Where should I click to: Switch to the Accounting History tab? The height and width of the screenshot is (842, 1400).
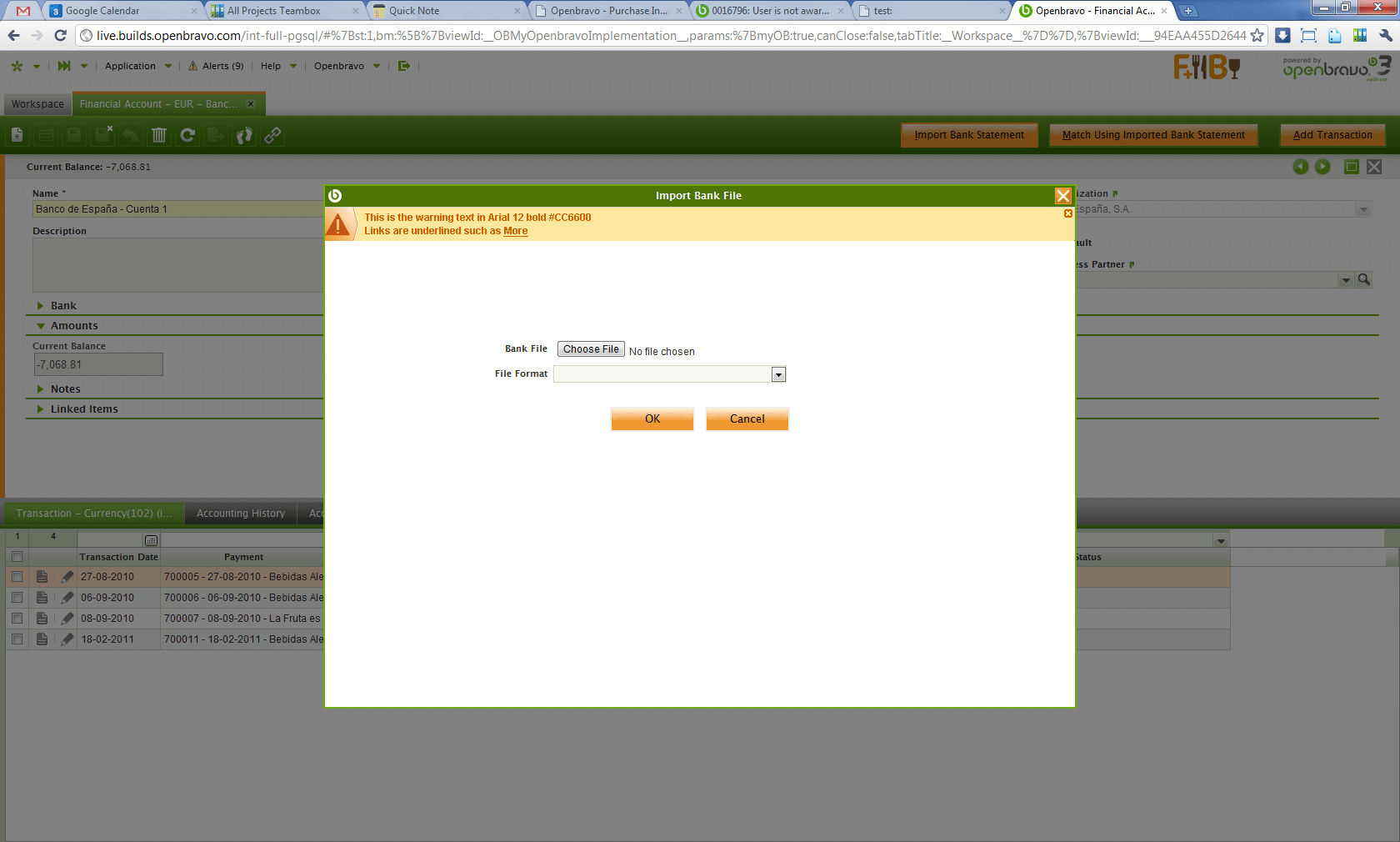241,514
